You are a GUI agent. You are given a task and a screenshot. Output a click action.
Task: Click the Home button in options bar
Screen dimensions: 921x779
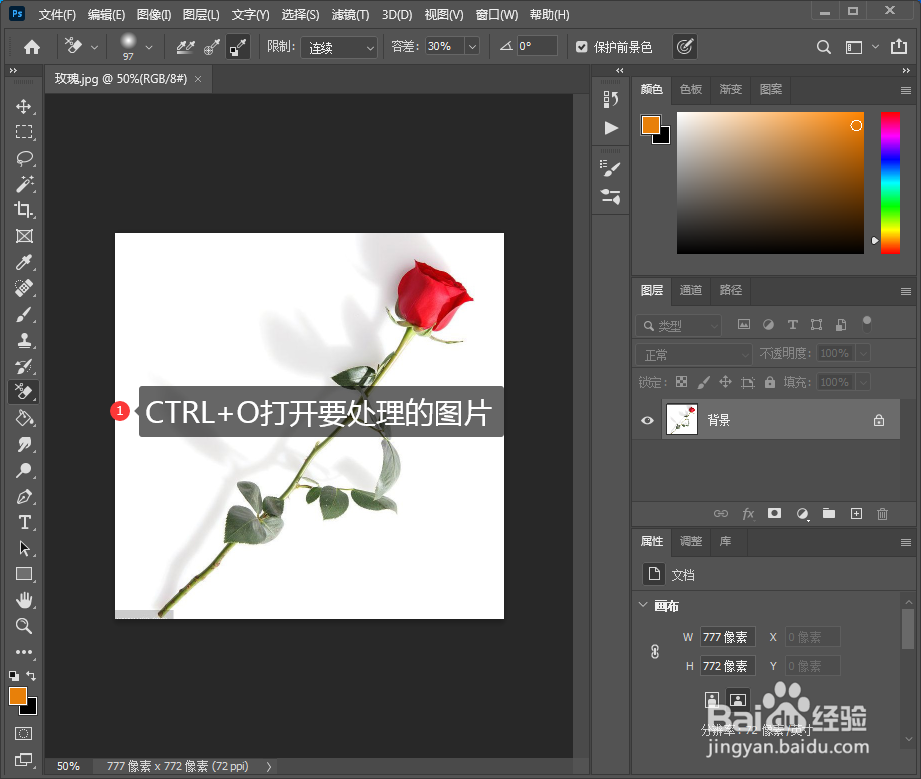(32, 47)
